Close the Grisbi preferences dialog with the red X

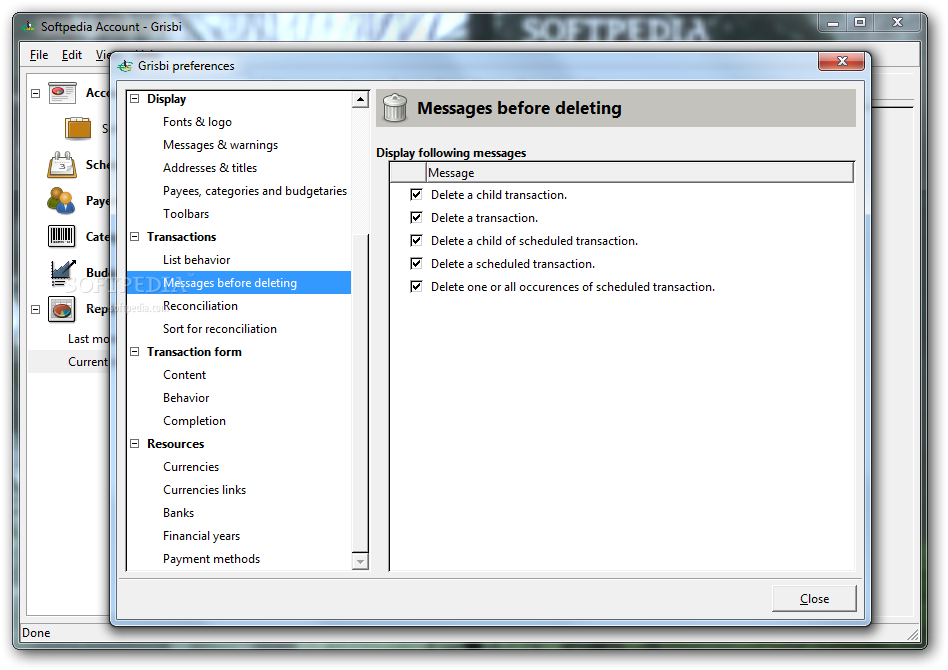(x=842, y=60)
